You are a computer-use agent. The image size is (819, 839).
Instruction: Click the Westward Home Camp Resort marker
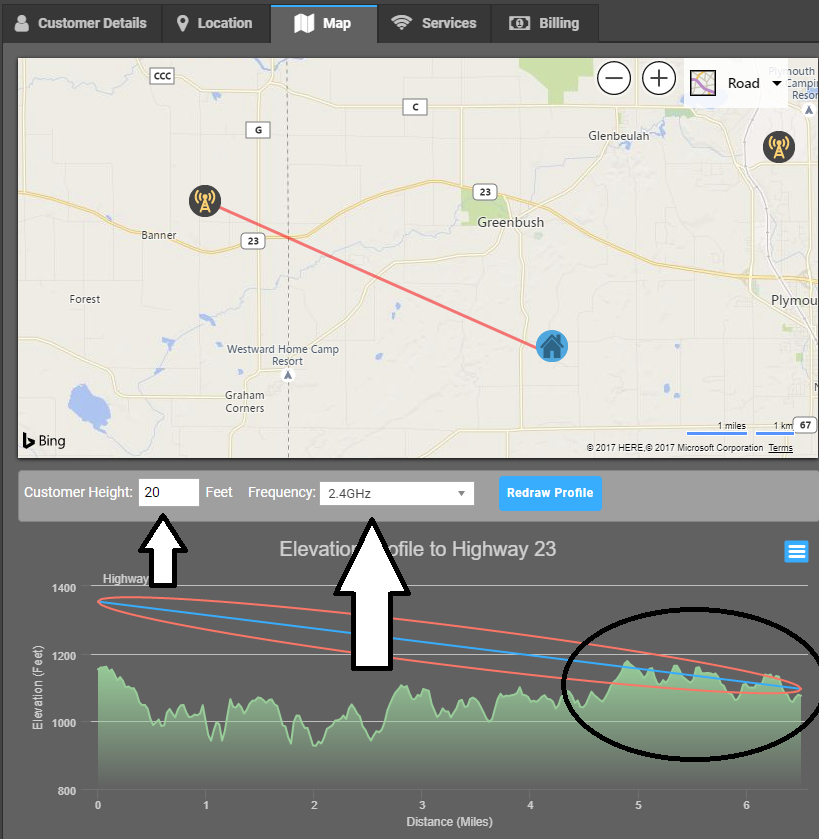click(x=288, y=375)
